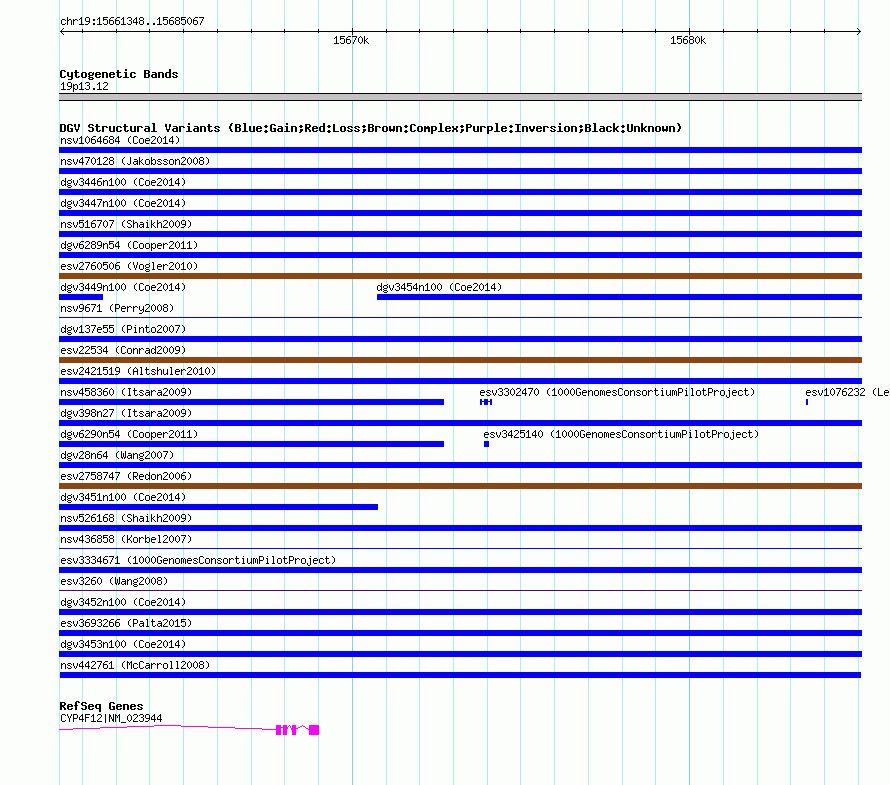
Task: Open the dgv3451n100 (Coe2014) label
Action: pyautogui.click(x=123, y=497)
